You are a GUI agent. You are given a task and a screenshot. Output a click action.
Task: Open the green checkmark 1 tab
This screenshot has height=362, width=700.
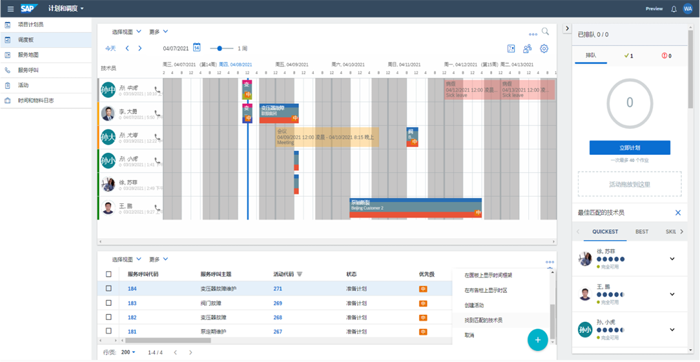click(629, 56)
